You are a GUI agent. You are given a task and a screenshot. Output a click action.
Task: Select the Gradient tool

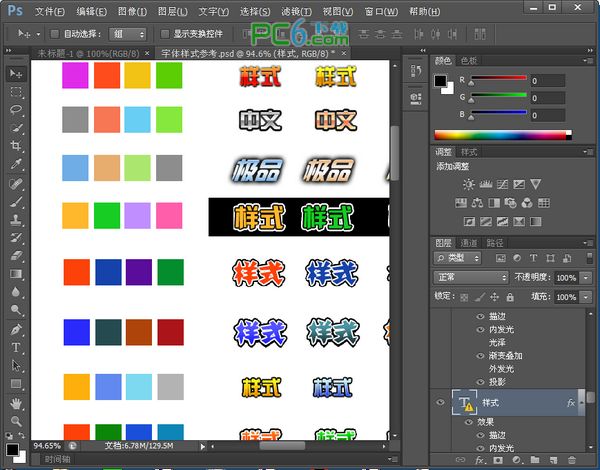16,274
